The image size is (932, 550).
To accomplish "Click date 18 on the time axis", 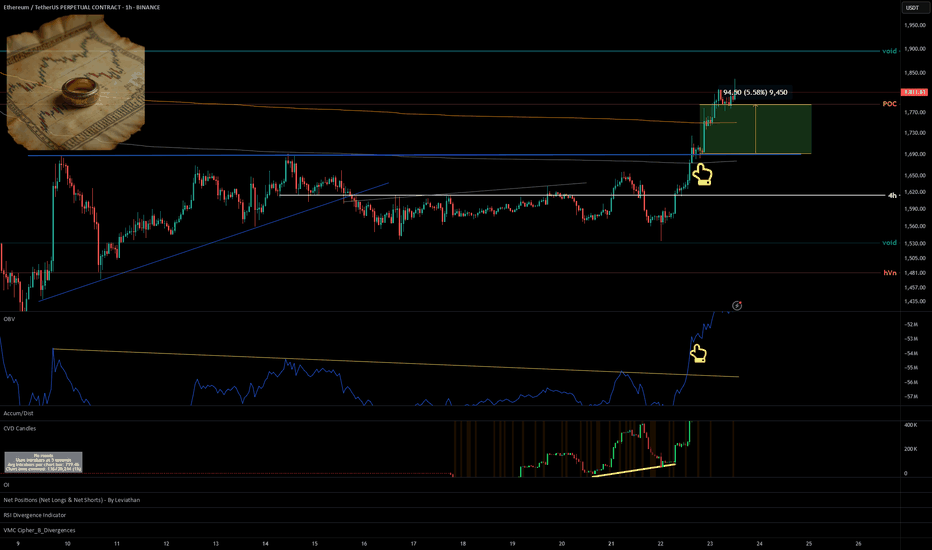I will pos(462,543).
